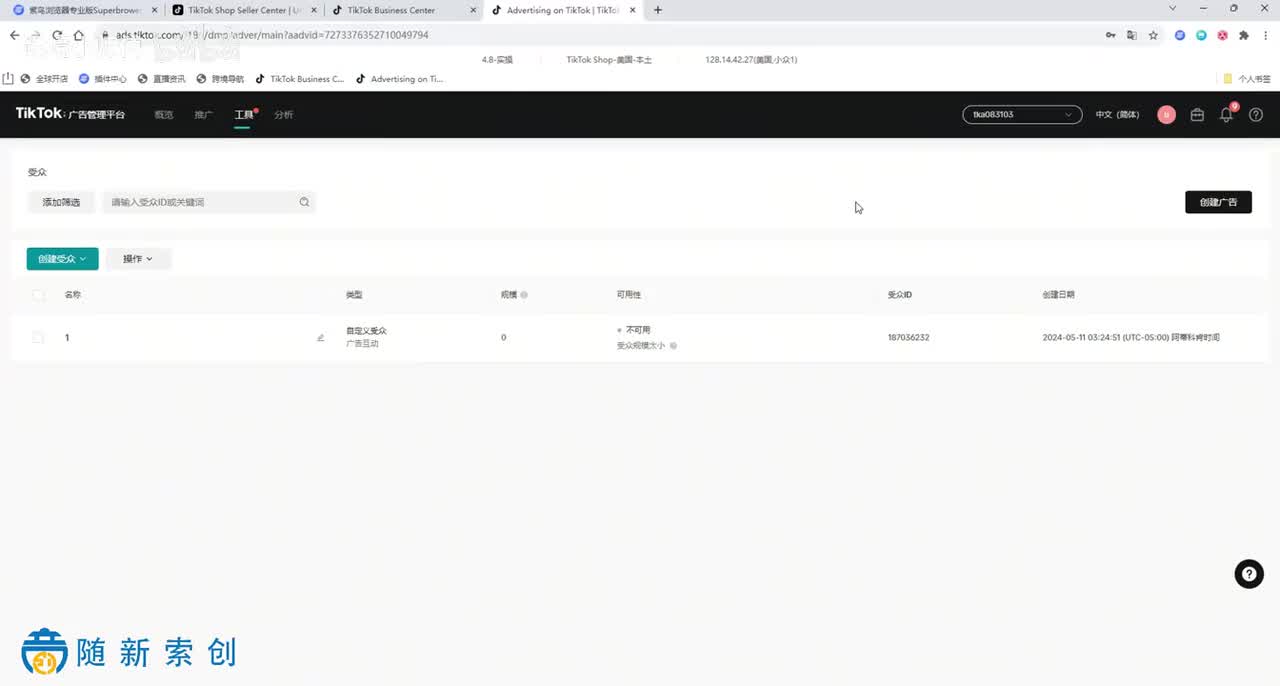Image resolution: width=1280 pixels, height=686 pixels.
Task: Switch to the Superbrowser tab
Action: 85,10
